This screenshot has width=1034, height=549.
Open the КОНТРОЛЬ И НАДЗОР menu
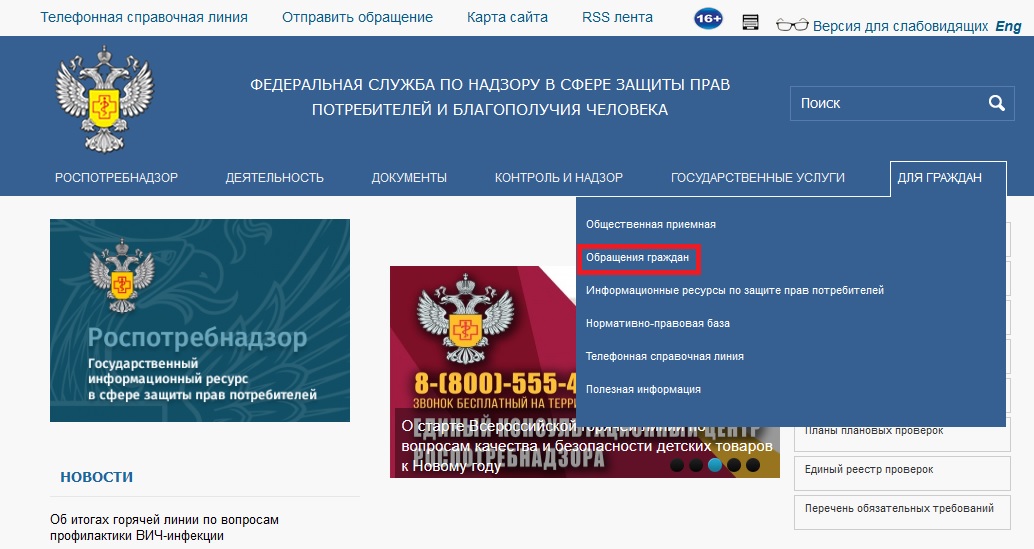point(559,178)
